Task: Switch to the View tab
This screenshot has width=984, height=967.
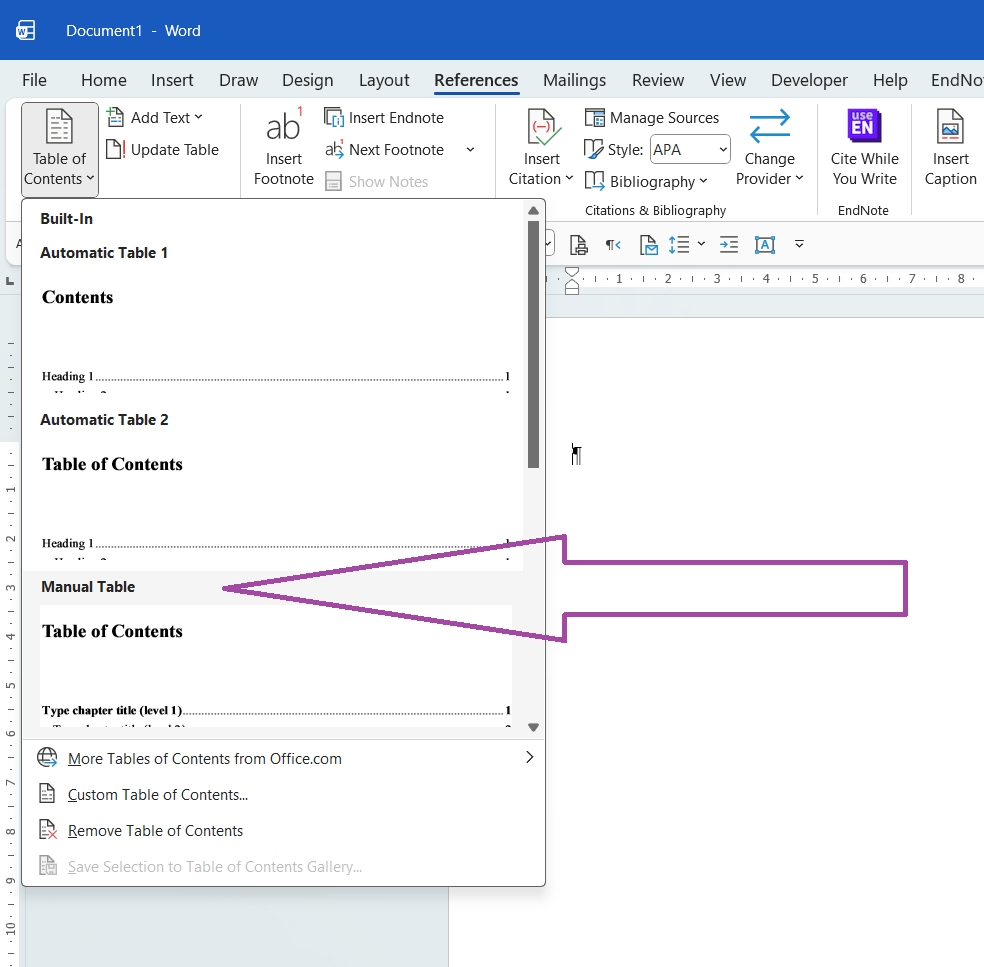Action: pyautogui.click(x=728, y=80)
